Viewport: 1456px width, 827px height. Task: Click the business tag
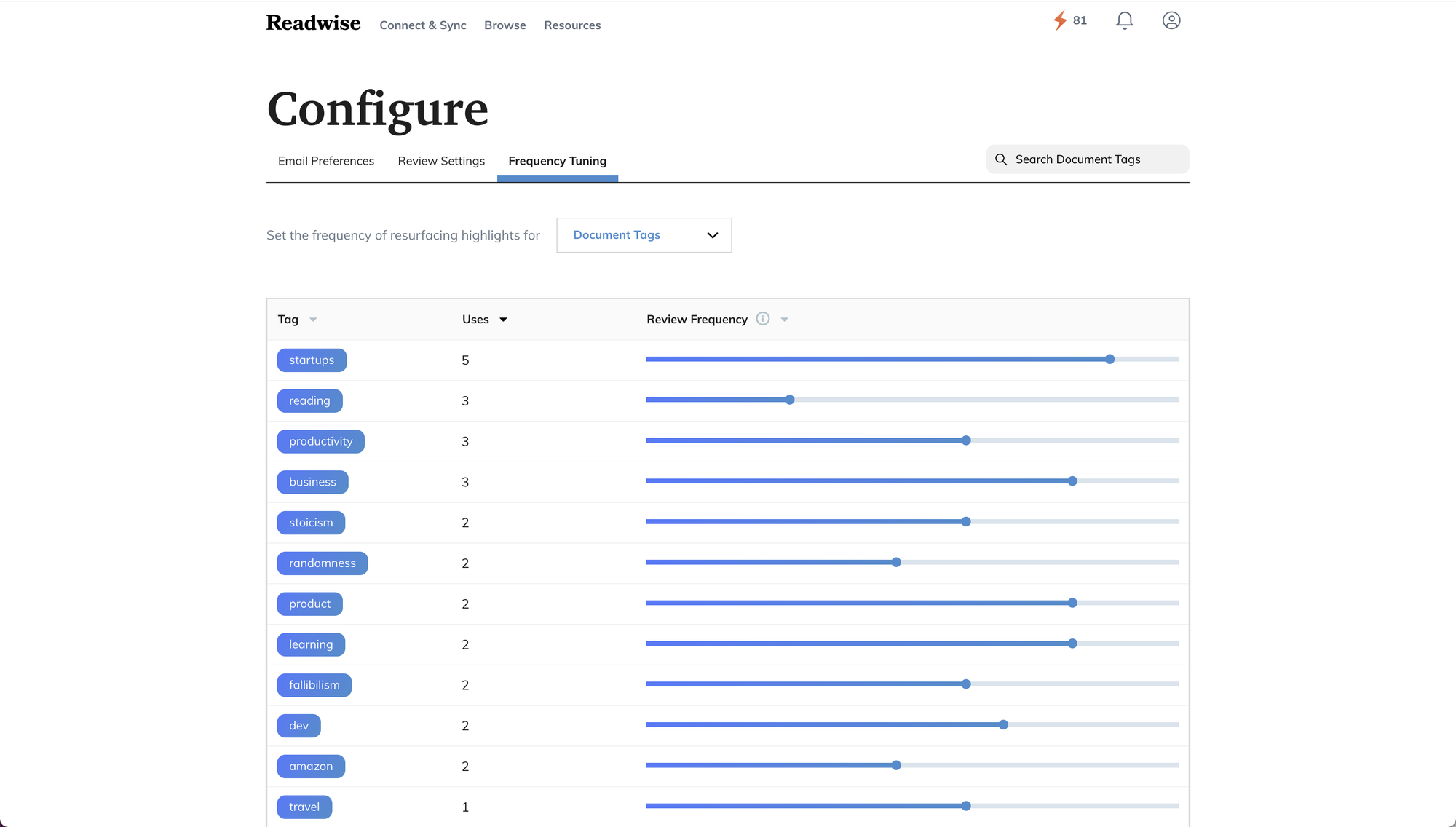click(x=313, y=482)
